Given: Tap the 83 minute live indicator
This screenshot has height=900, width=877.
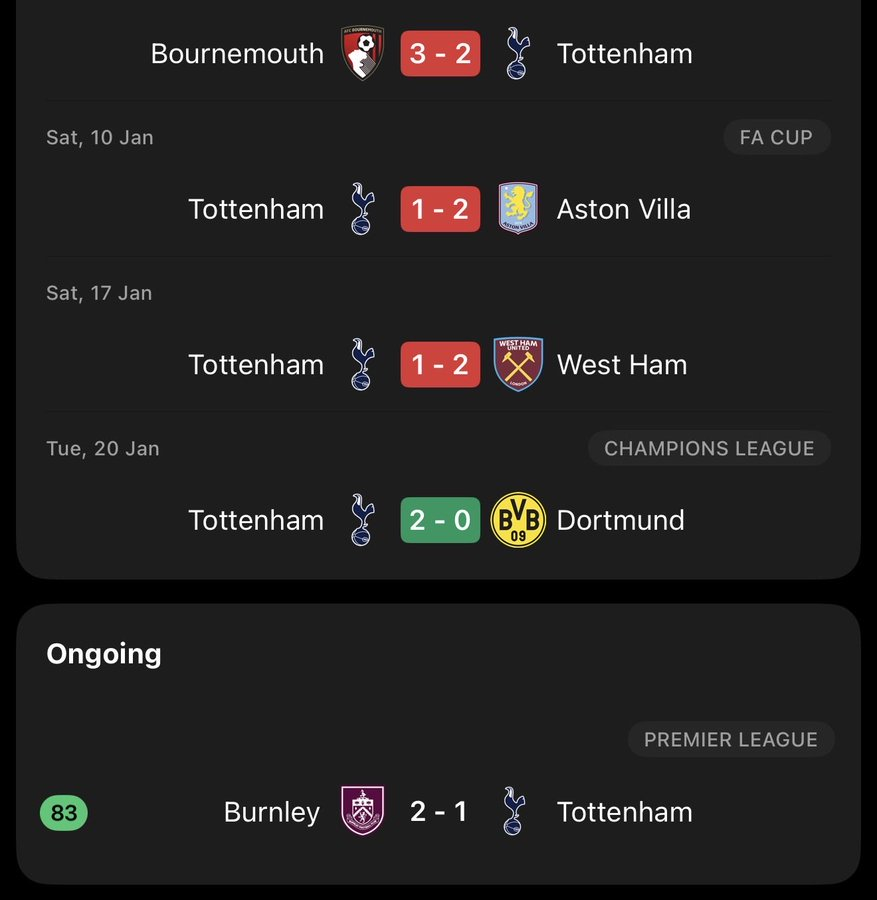Looking at the screenshot, I should pos(64,813).
